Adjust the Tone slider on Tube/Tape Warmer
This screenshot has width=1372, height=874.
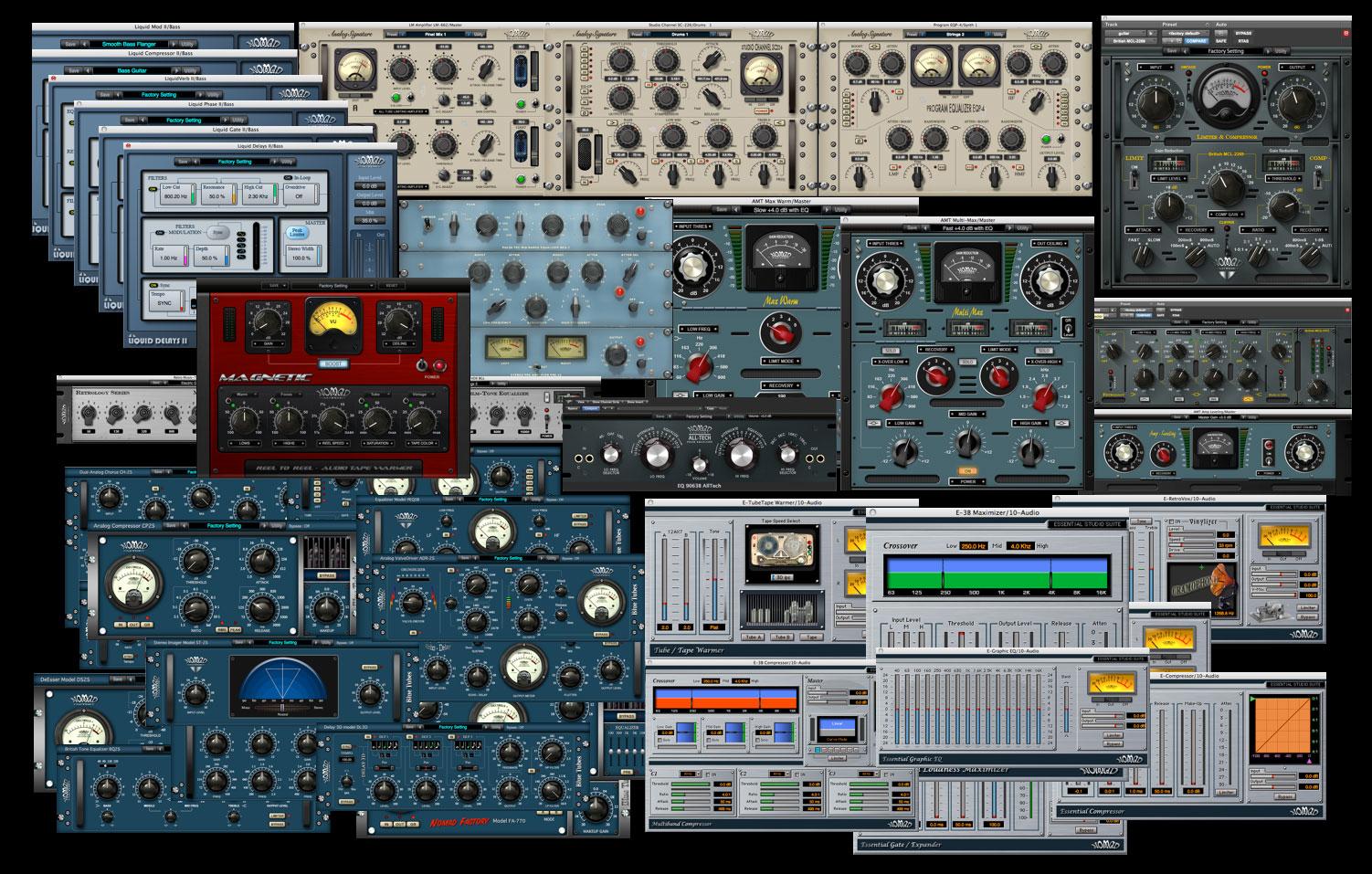[x=713, y=578]
